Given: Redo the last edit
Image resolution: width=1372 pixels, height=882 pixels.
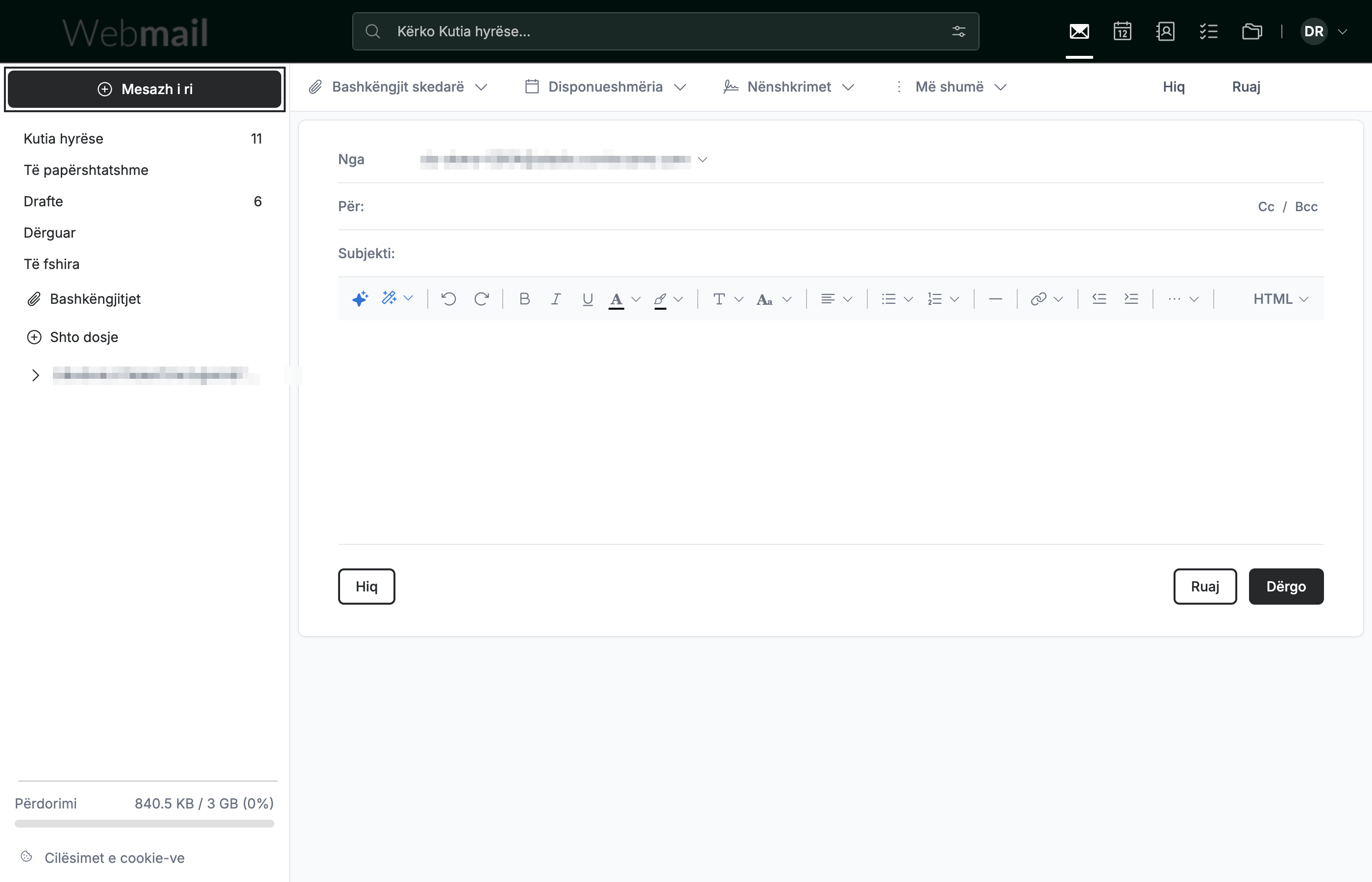Looking at the screenshot, I should (x=482, y=298).
